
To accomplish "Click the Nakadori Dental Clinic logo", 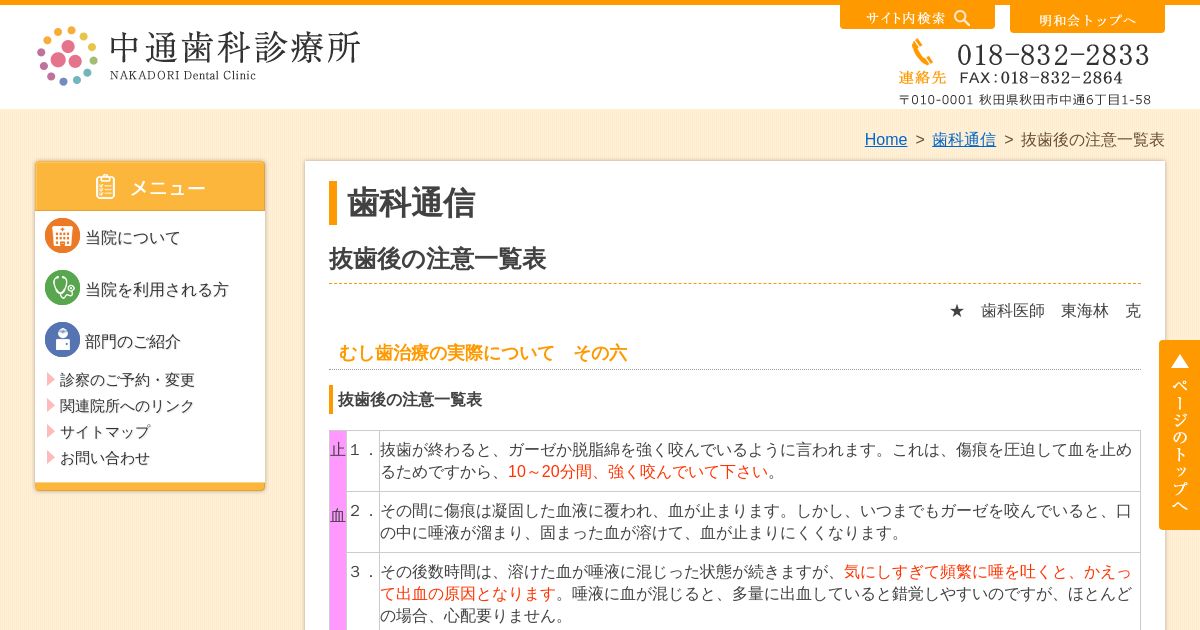I will point(198,56).
